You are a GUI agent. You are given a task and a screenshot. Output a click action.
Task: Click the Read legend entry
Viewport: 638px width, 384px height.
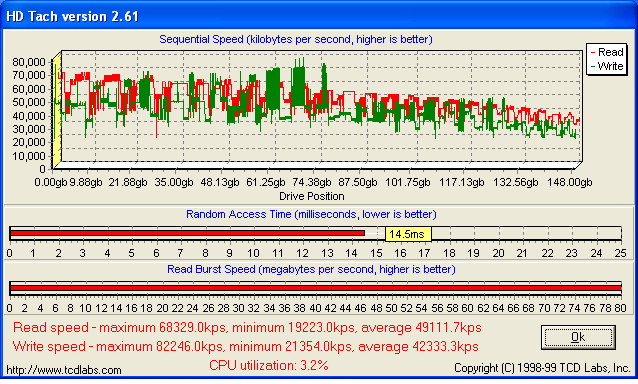(x=607, y=52)
